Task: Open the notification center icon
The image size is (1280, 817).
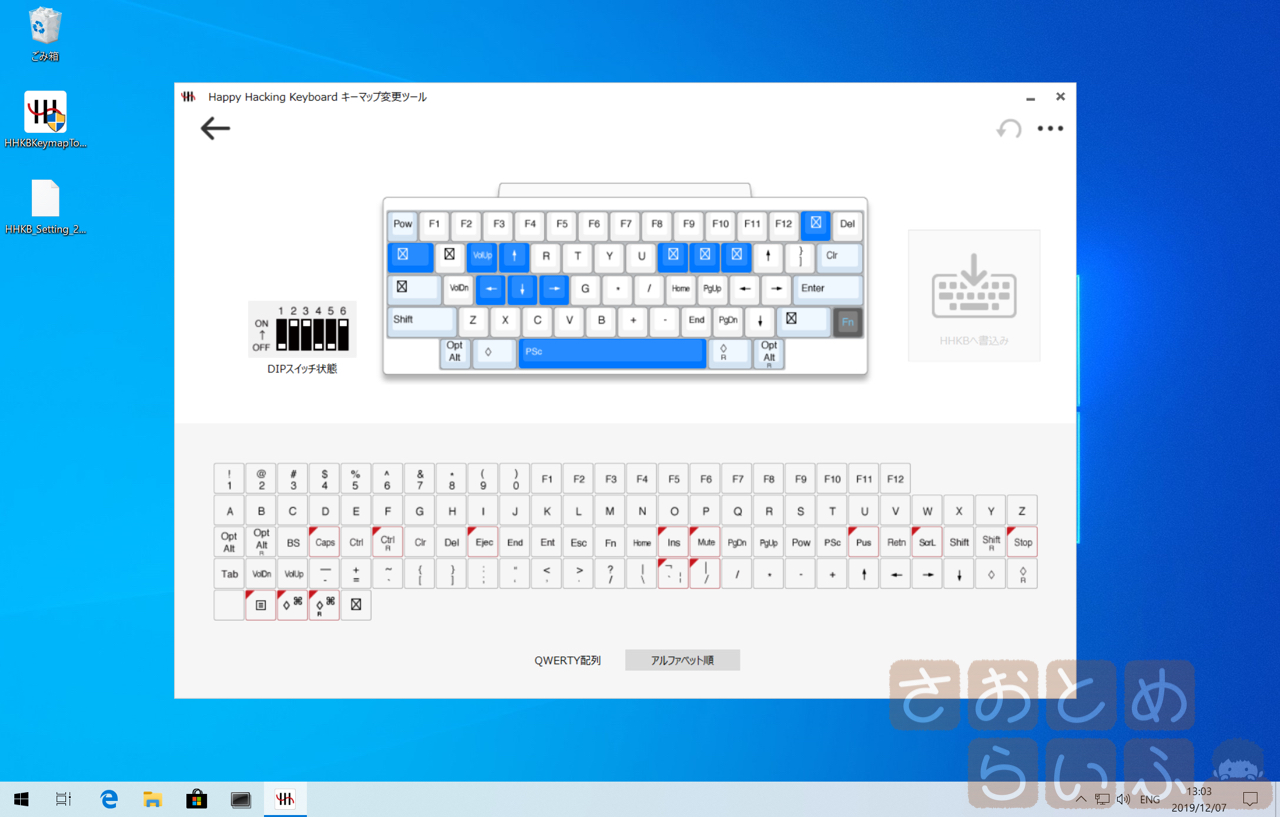Action: point(1250,799)
